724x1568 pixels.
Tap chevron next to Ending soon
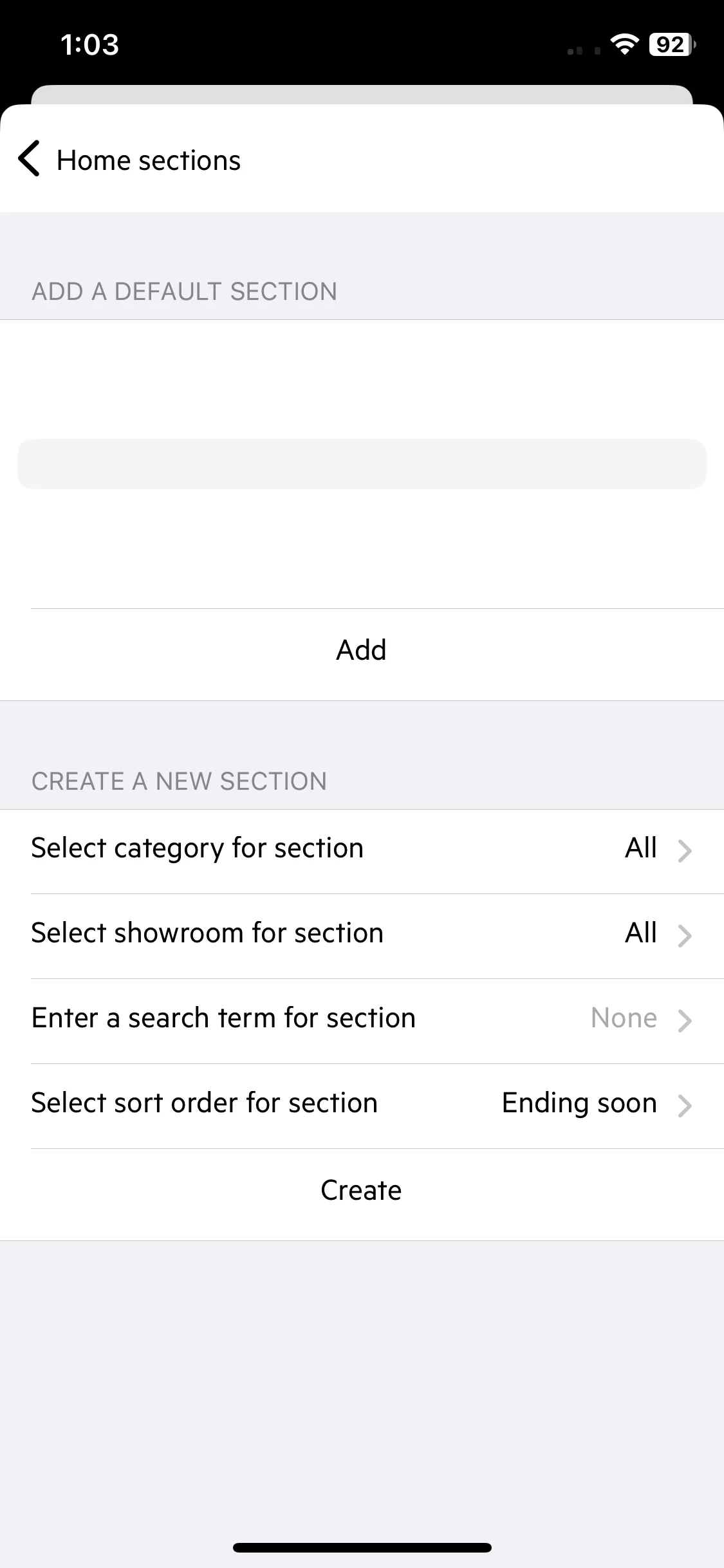[x=685, y=1106]
